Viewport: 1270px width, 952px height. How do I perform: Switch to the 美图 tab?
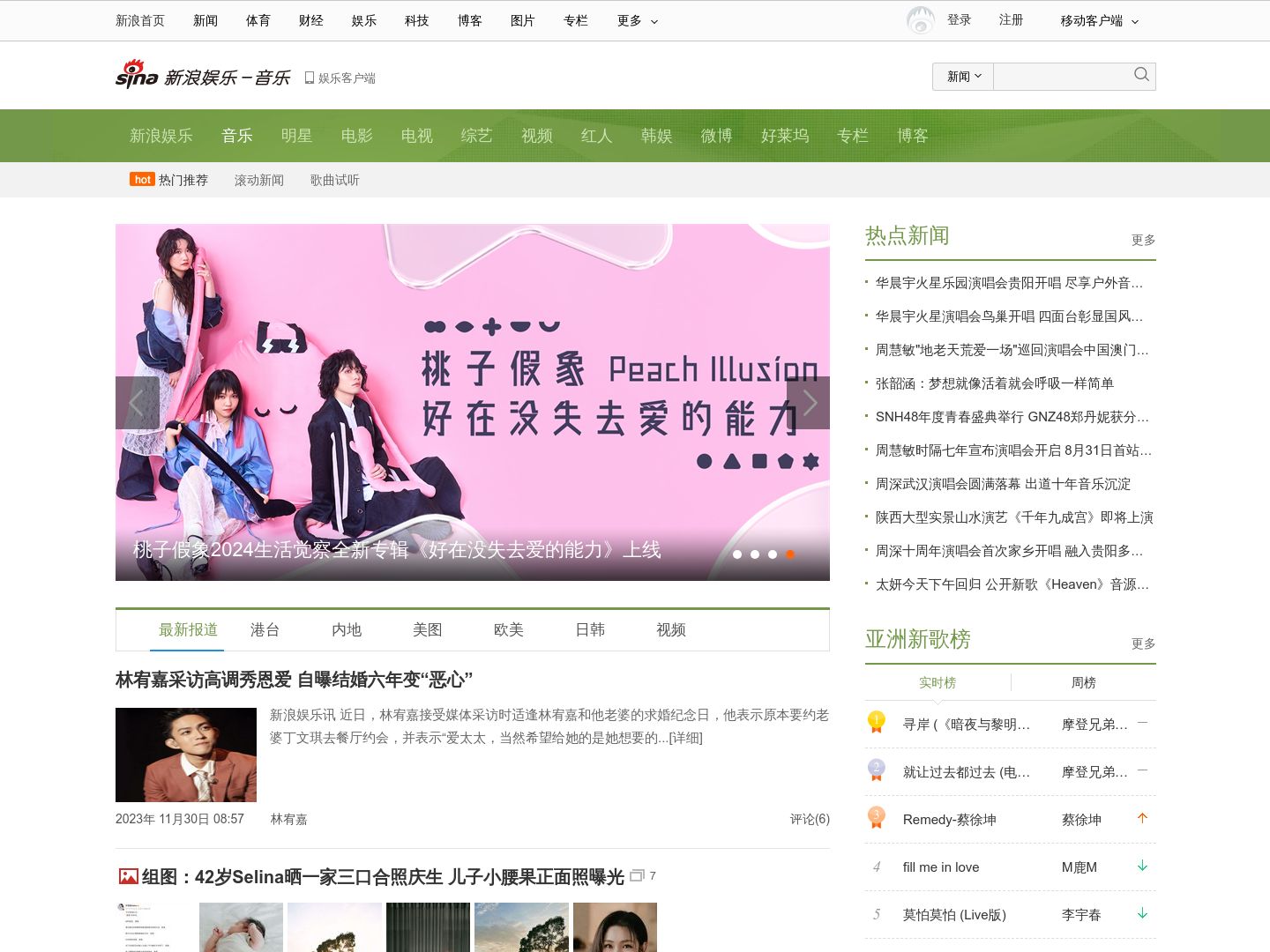[x=428, y=629]
